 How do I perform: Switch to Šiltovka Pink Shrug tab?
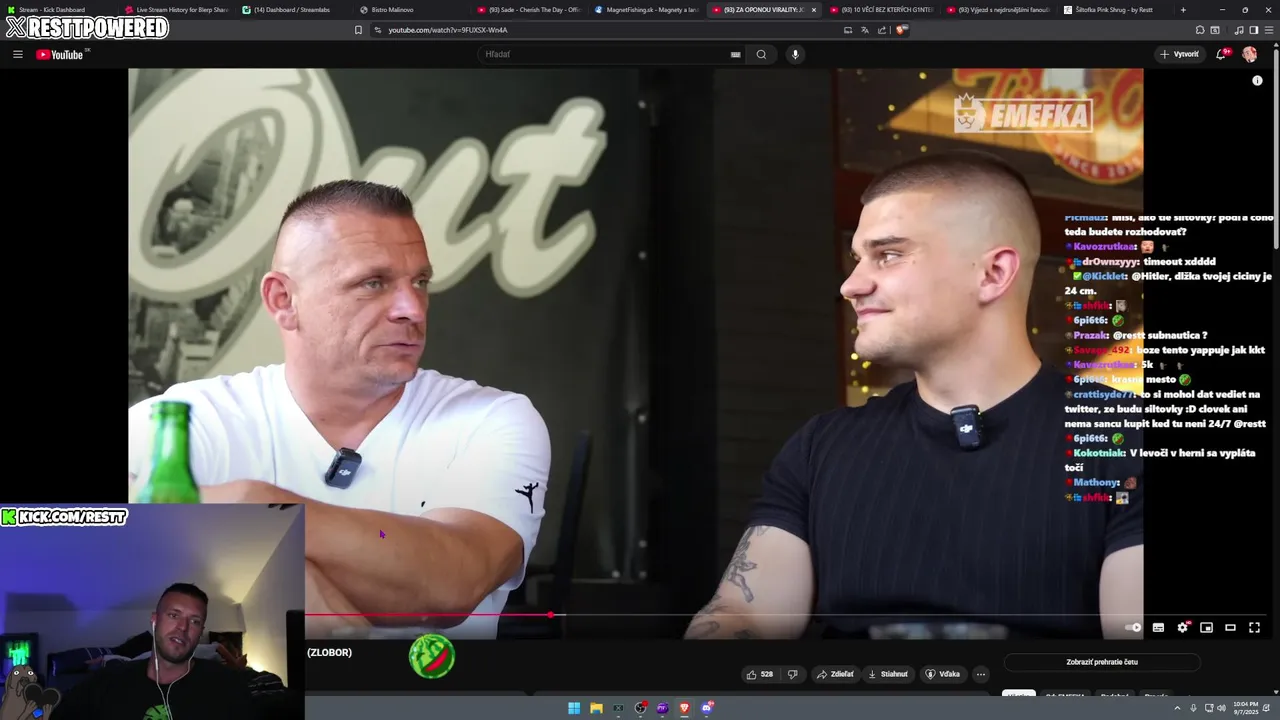(x=1115, y=10)
